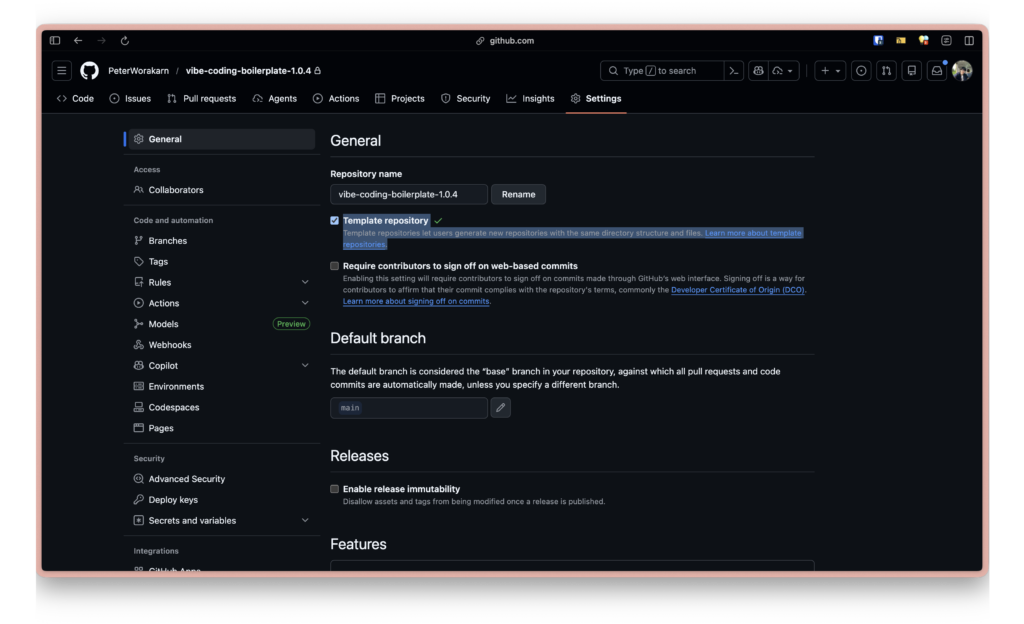Enable require contributors to sign off on commits

335,265
